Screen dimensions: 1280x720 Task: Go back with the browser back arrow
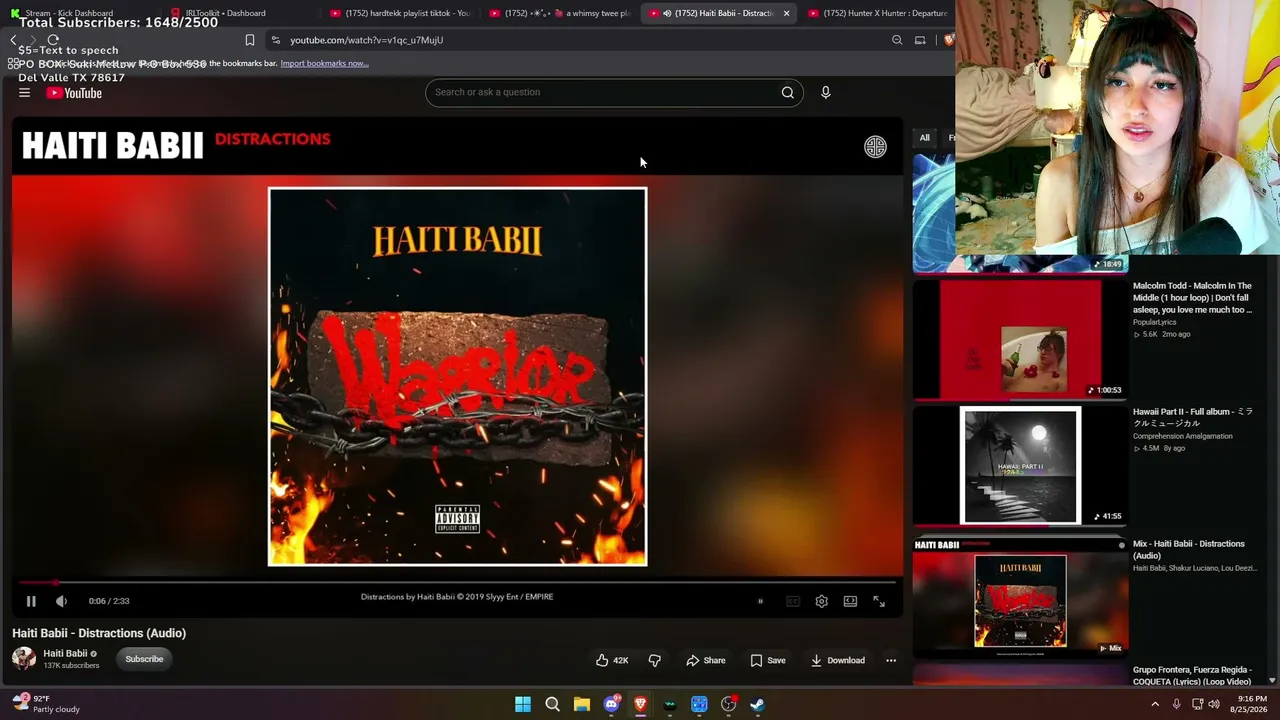point(13,40)
